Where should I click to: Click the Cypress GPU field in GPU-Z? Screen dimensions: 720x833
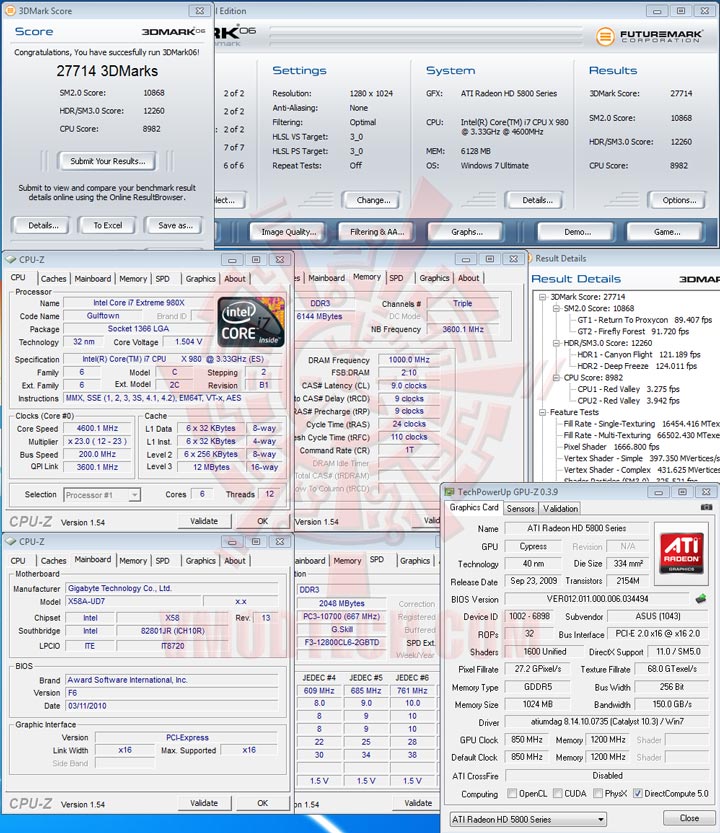click(x=533, y=546)
